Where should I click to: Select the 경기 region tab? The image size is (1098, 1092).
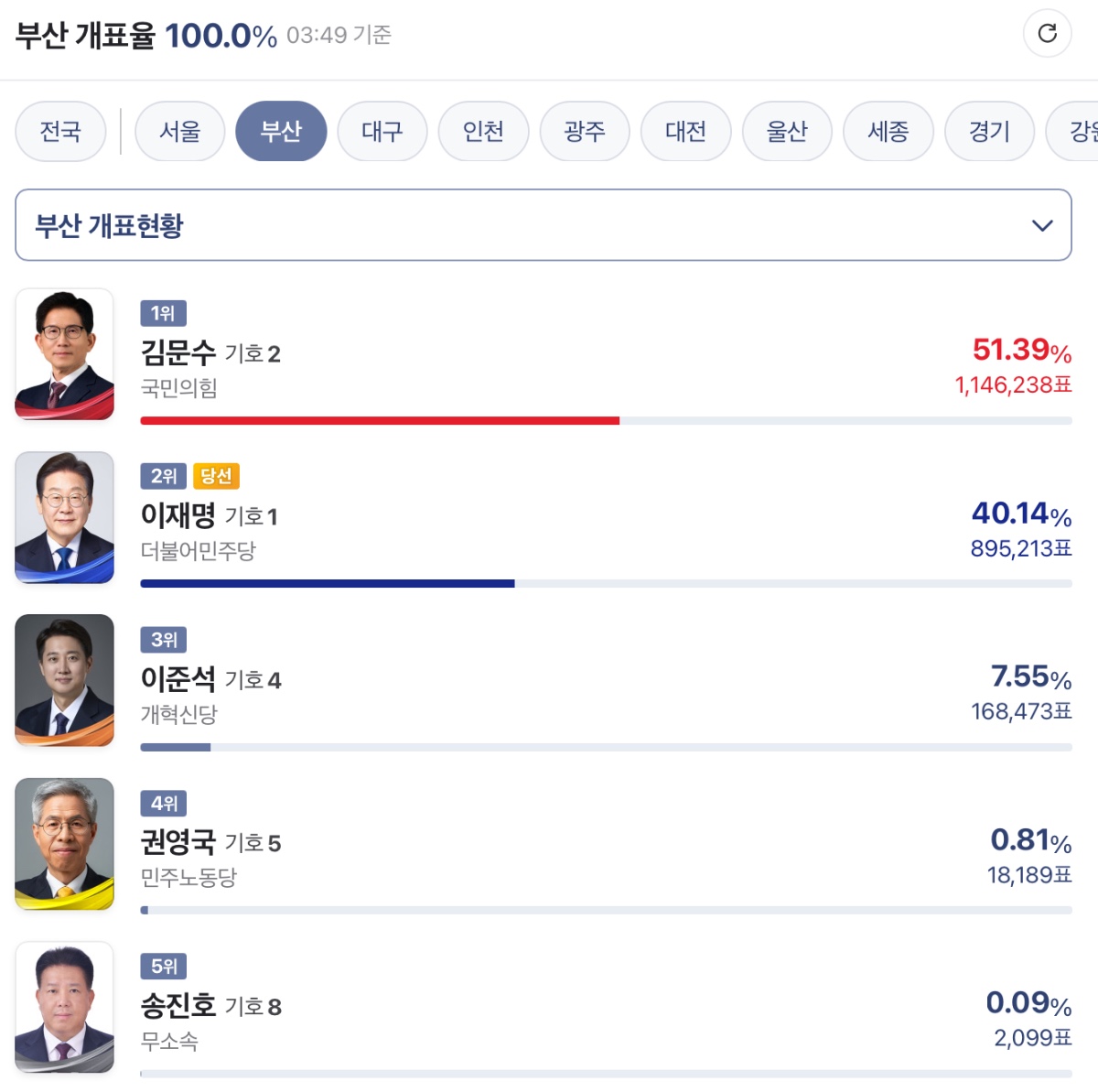pyautogui.click(x=989, y=131)
